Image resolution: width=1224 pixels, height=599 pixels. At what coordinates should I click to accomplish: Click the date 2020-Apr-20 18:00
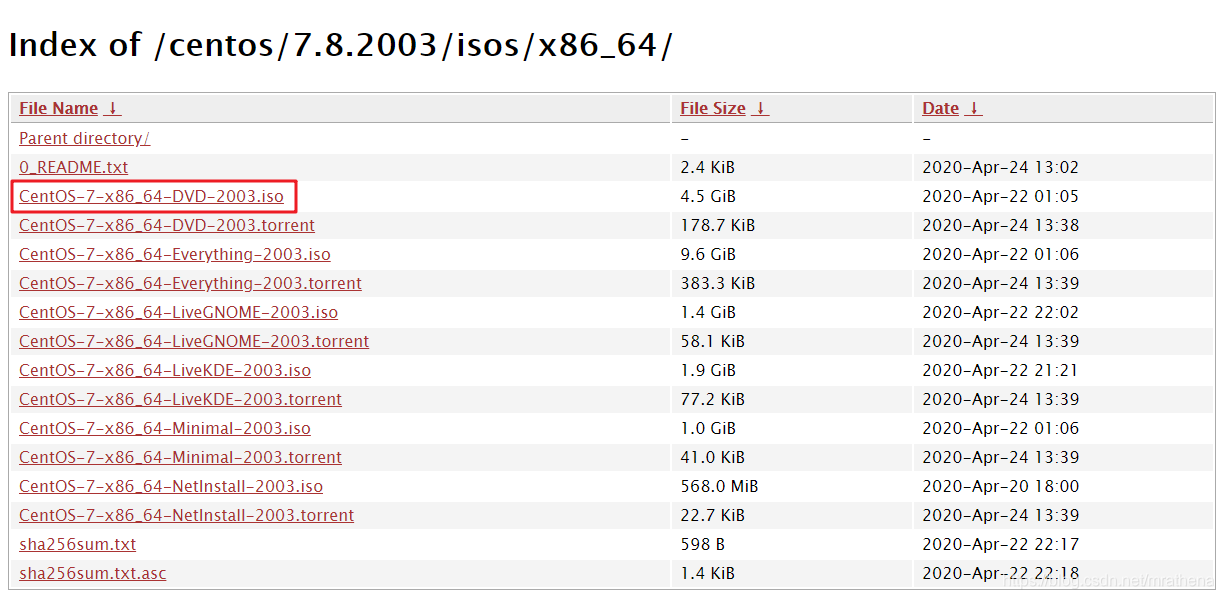(x=1000, y=486)
